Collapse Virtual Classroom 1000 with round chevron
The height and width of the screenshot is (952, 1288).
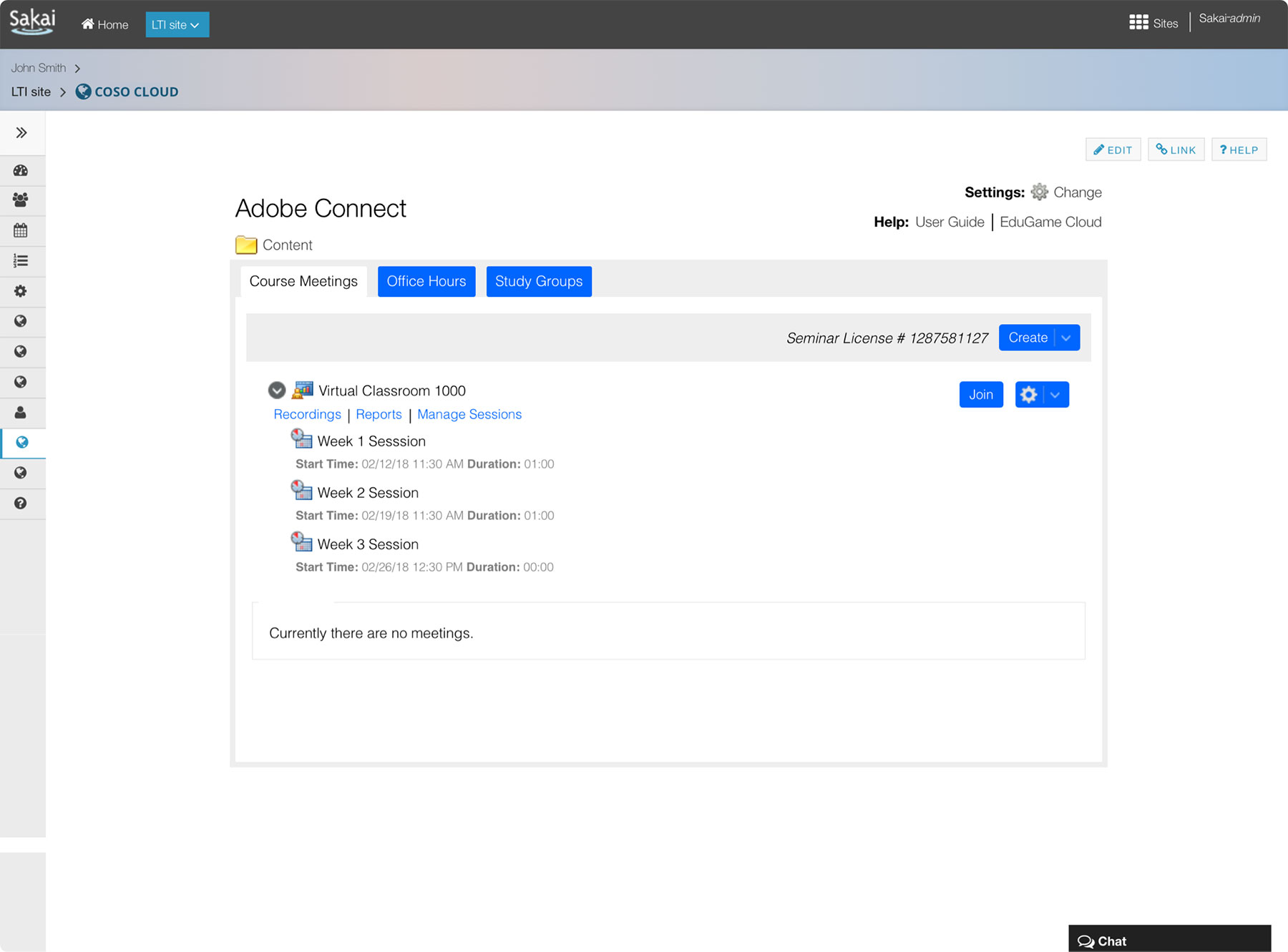(277, 391)
